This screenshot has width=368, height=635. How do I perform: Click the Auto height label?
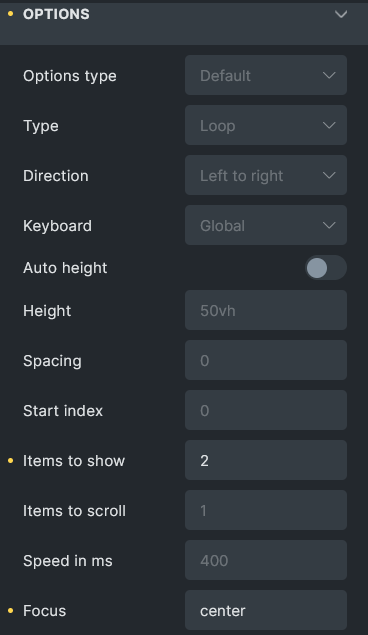65,268
